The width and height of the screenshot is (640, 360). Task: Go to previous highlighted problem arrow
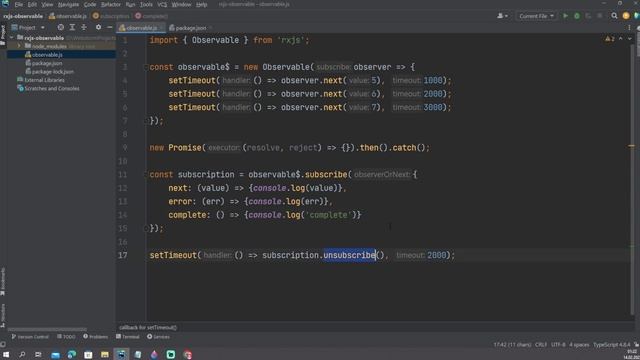(x=621, y=39)
